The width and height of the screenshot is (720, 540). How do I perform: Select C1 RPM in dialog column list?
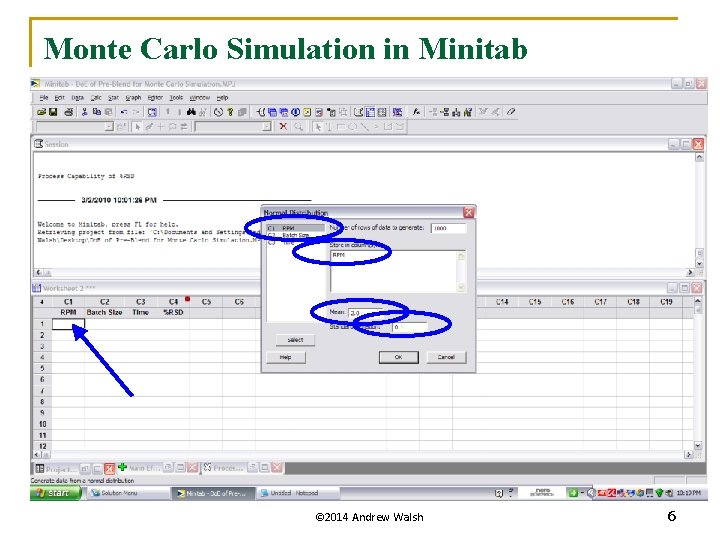tap(295, 228)
